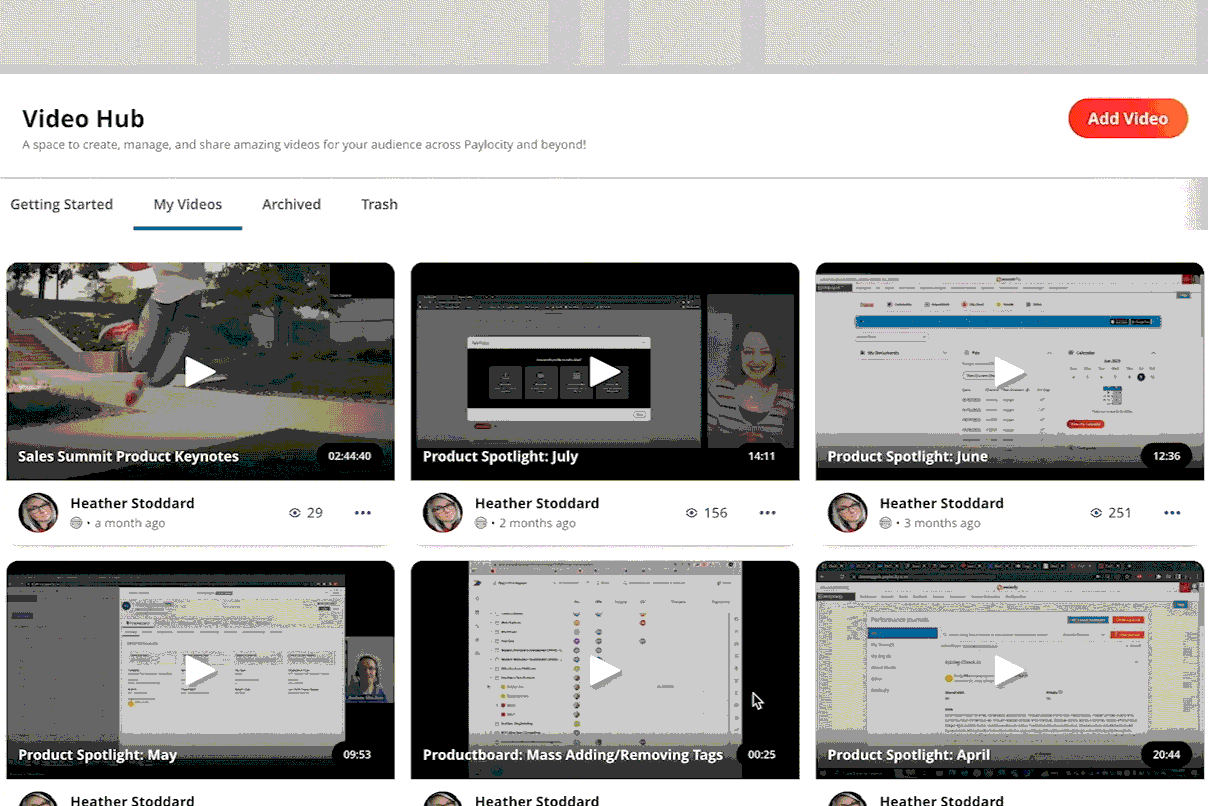Play the Product Spotlight: June video
The height and width of the screenshot is (806, 1208).
[x=1010, y=372]
